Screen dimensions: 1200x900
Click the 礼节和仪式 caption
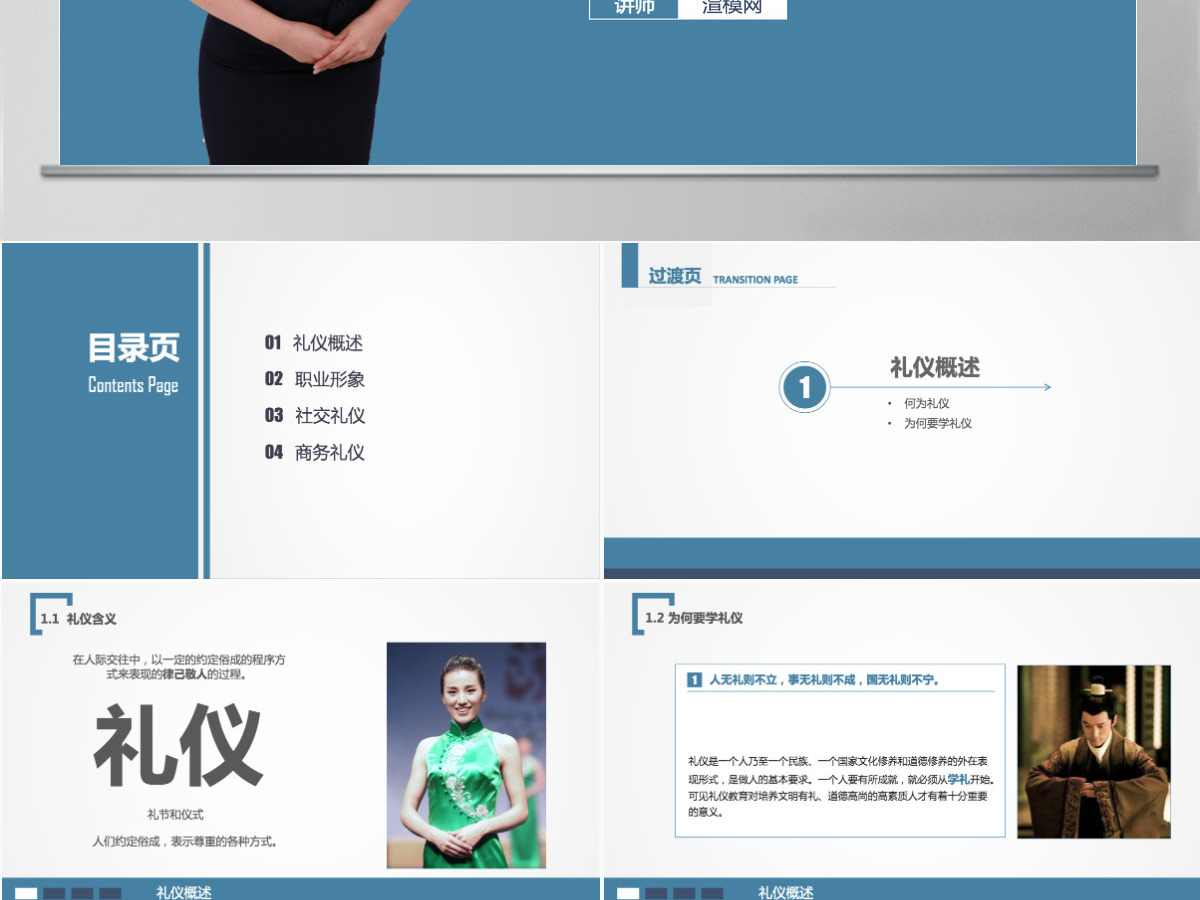[x=175, y=815]
